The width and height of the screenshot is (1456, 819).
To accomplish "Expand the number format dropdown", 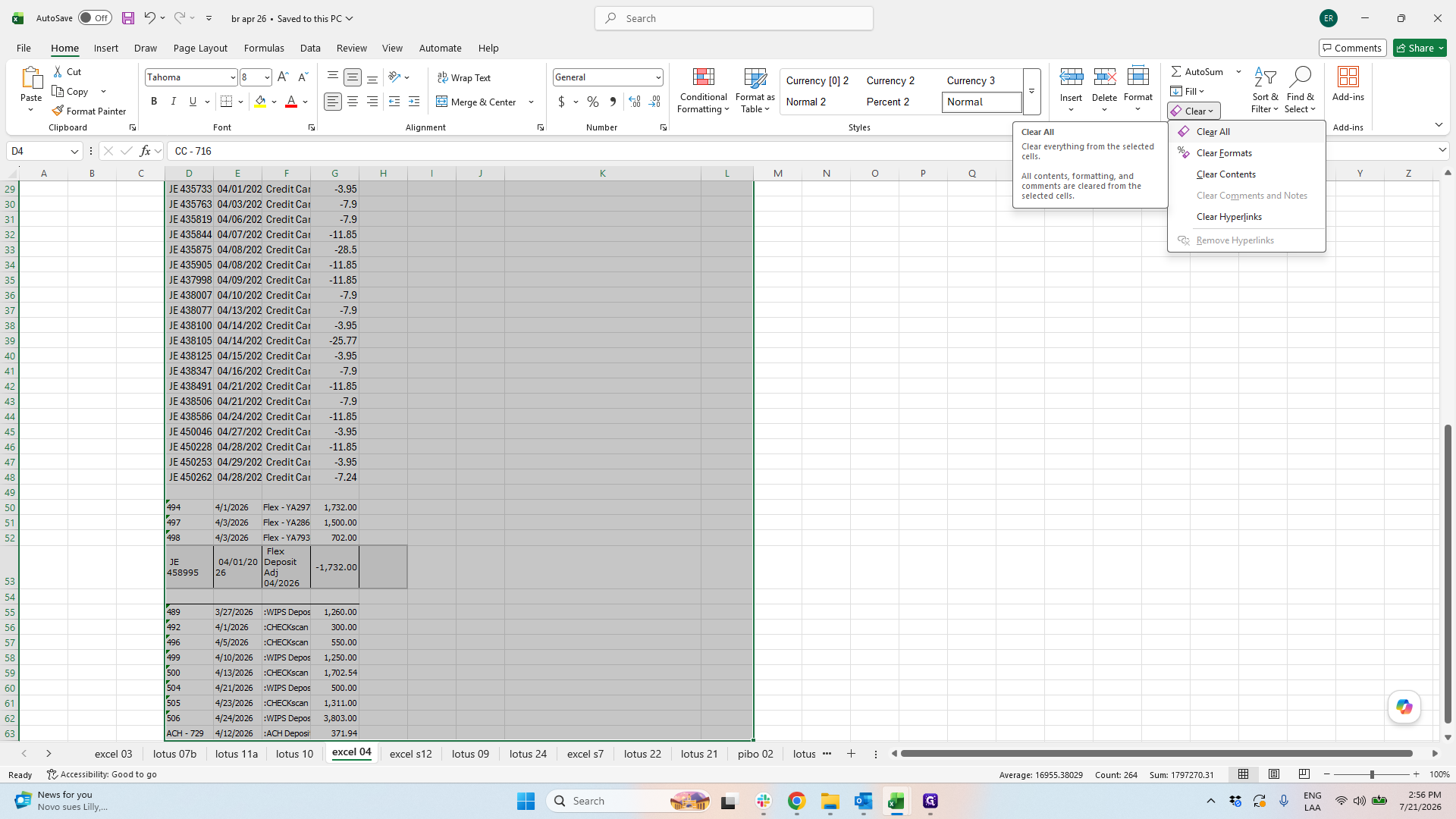I will click(x=658, y=77).
